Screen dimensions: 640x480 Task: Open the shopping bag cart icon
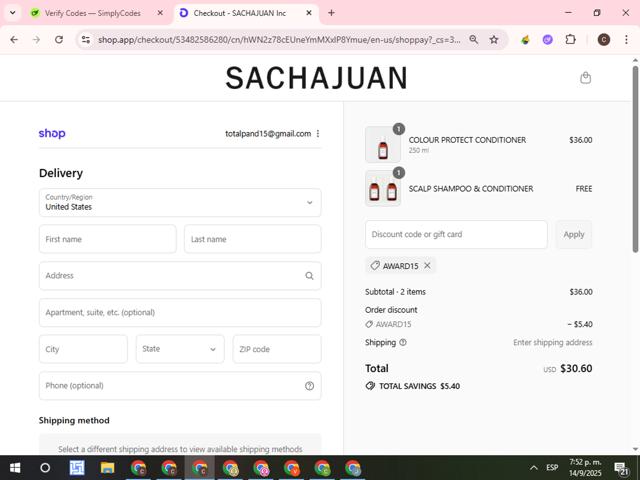click(x=585, y=78)
